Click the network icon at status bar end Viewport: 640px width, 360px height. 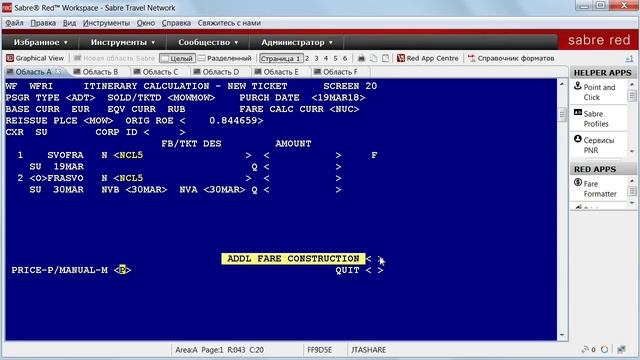click(x=622, y=350)
